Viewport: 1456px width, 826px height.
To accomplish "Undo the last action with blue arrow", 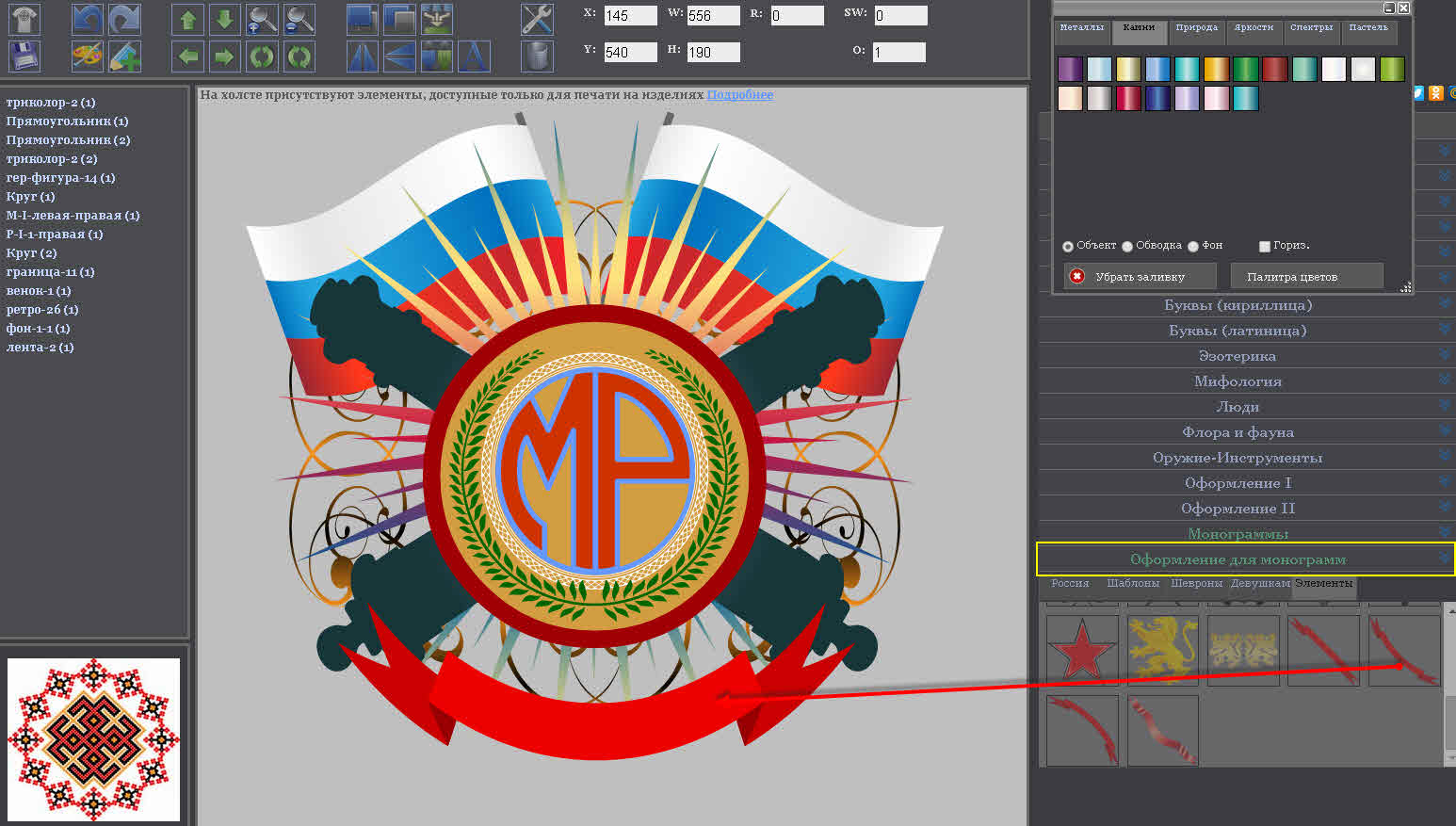I will (88, 20).
